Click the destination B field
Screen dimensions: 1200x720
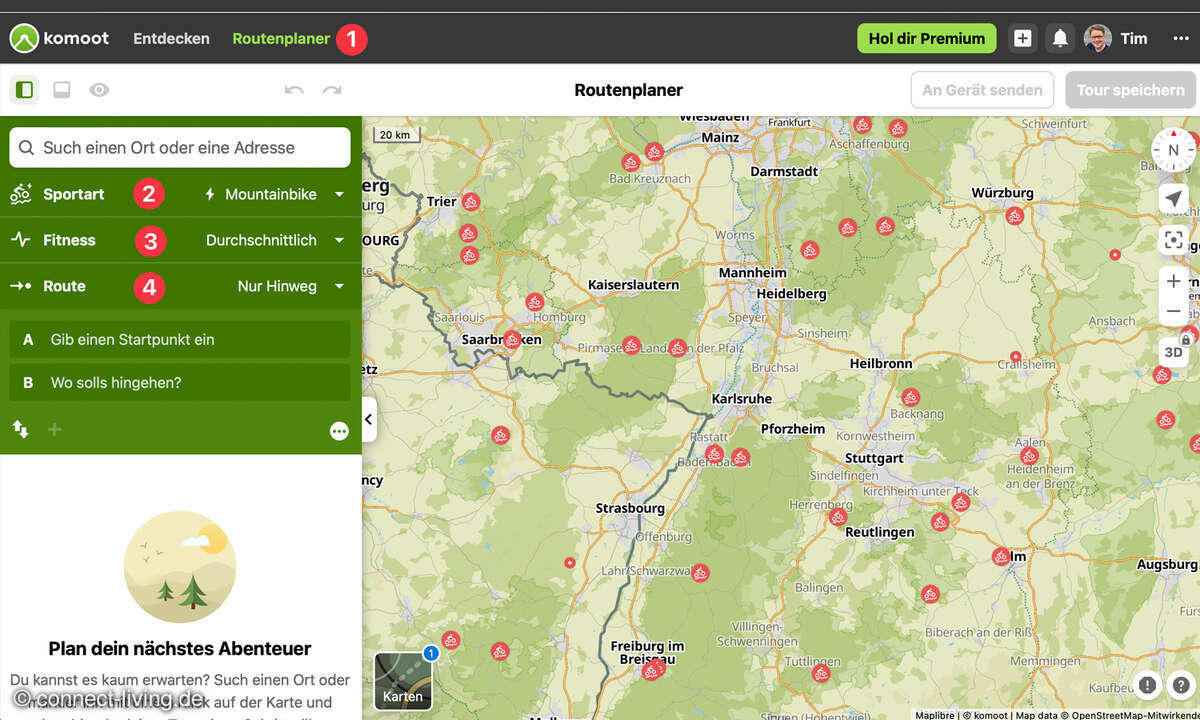[180, 383]
